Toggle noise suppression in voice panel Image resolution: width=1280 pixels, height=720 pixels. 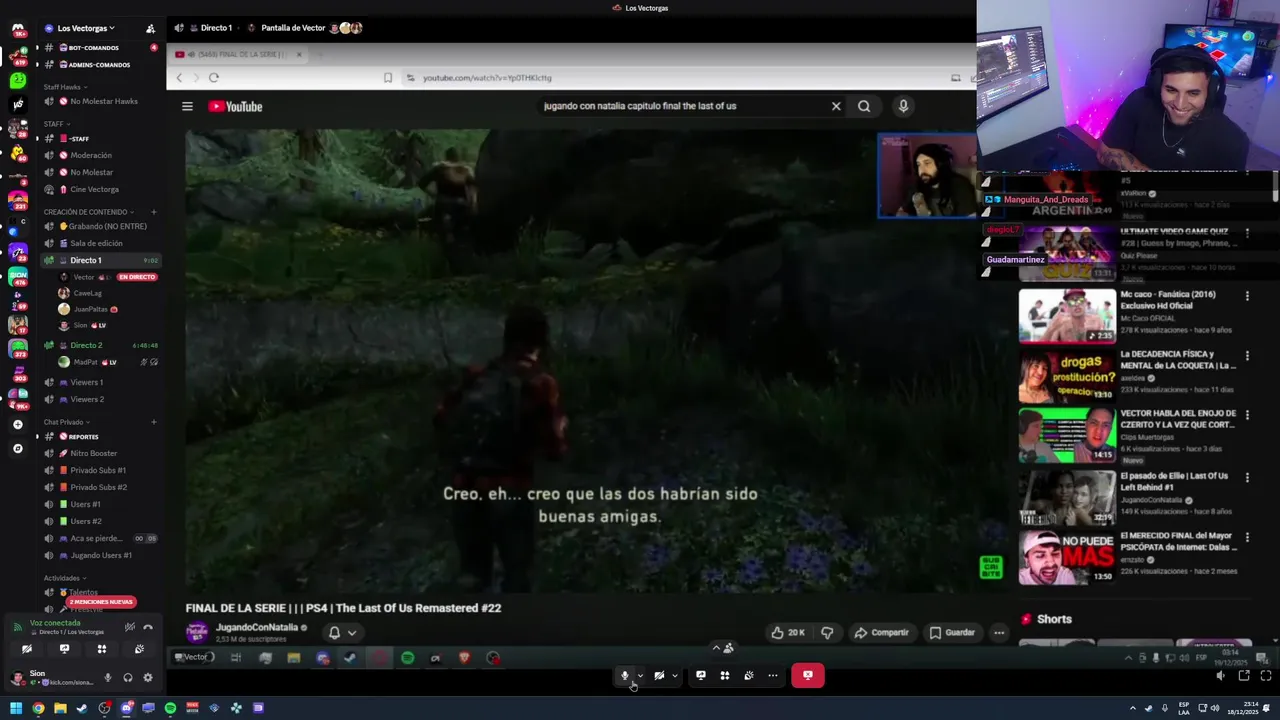point(129,628)
